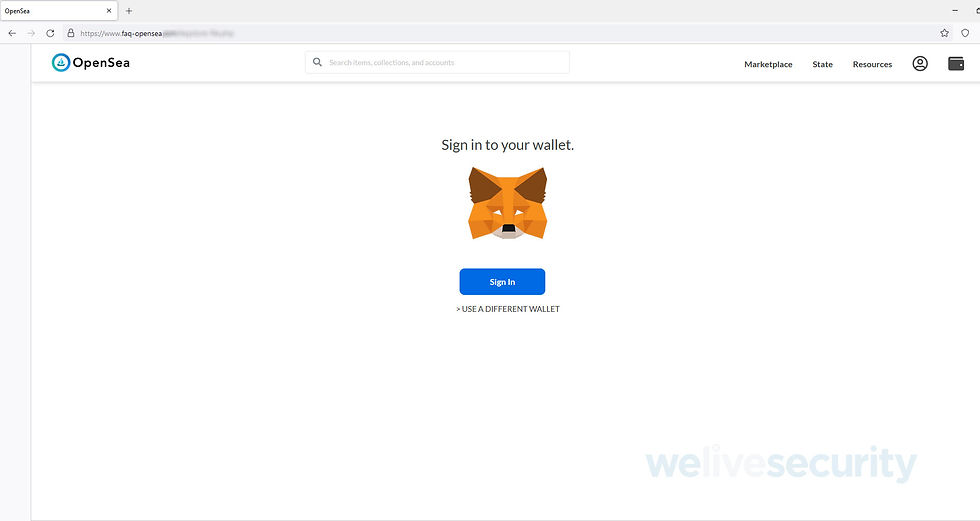The image size is (980, 521).
Task: Reload the page
Action: (50, 33)
